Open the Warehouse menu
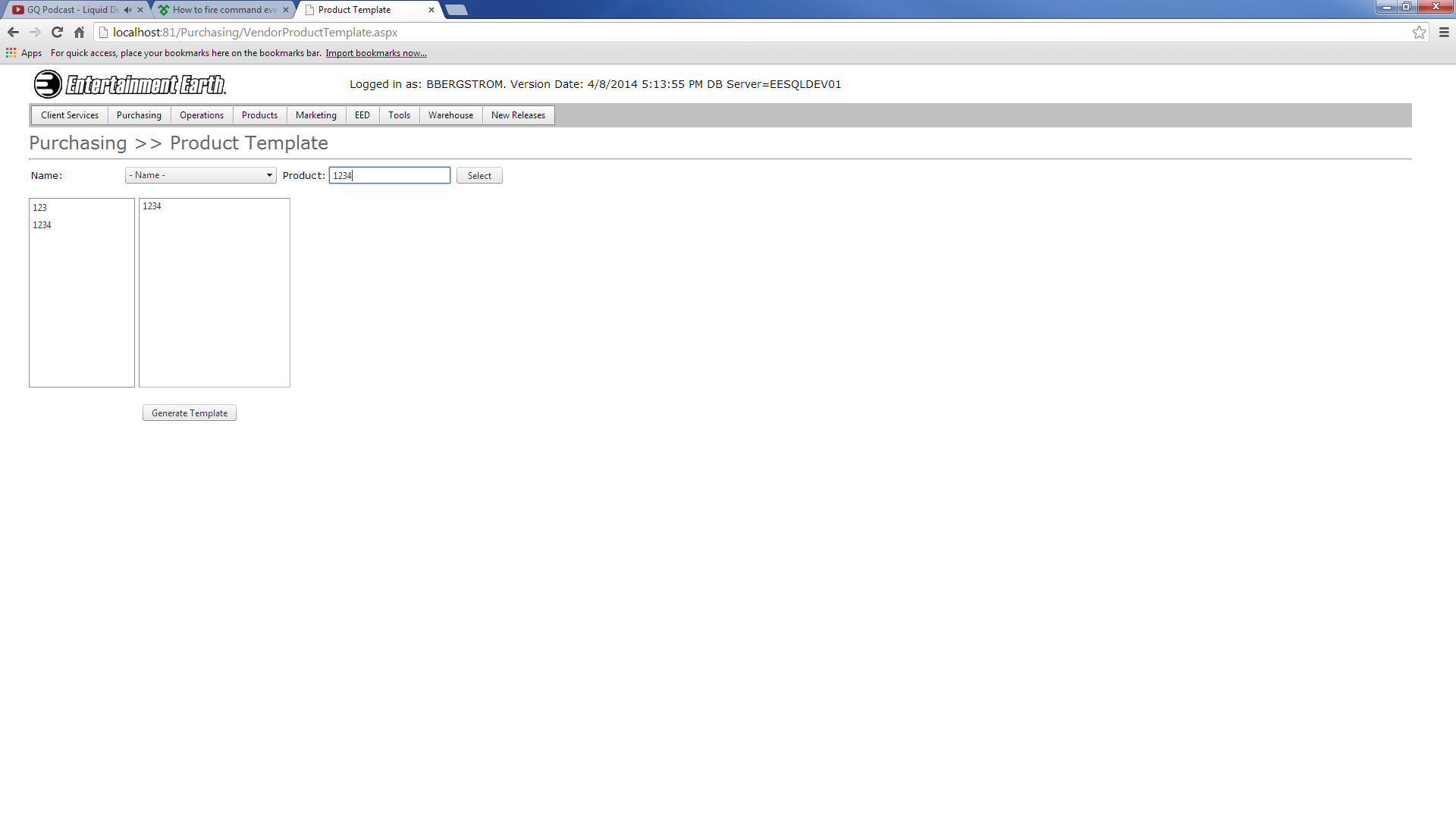 click(x=450, y=115)
